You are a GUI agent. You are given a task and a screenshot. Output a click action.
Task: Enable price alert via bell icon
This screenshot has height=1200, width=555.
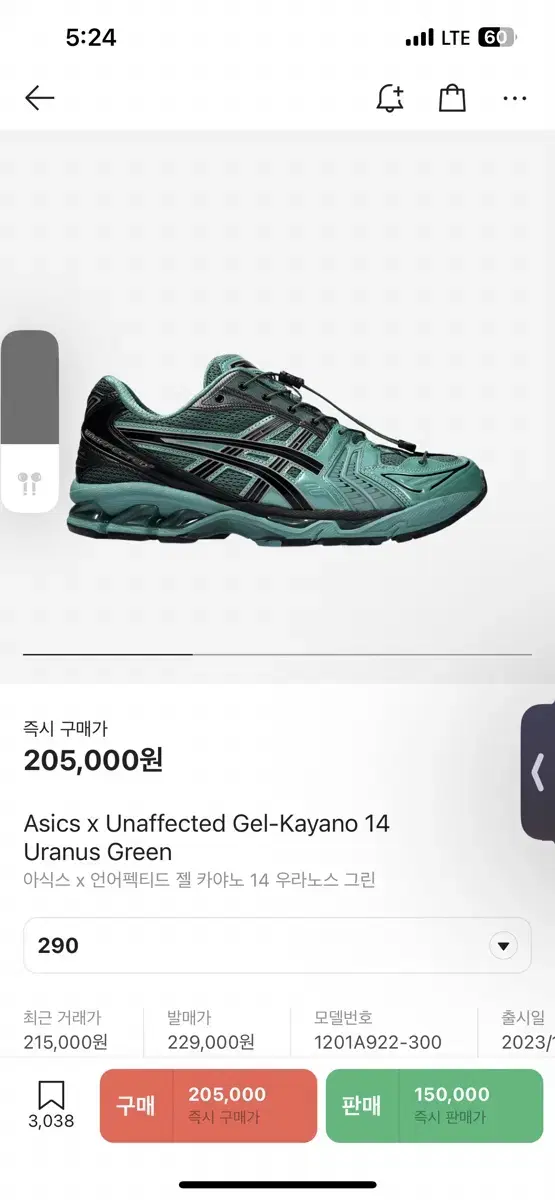[389, 98]
